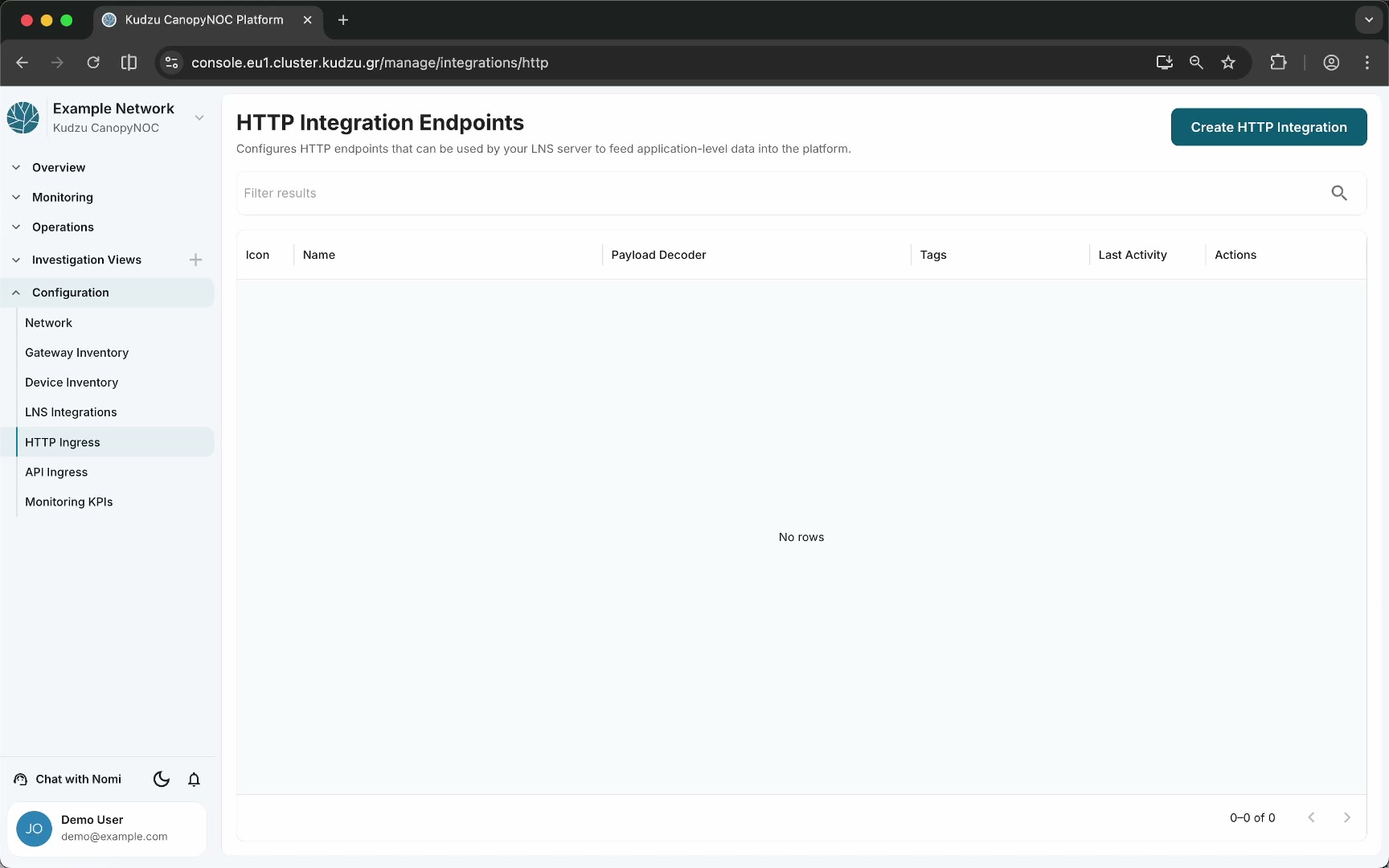This screenshot has width=1389, height=868.
Task: Toggle the browser side panel icon
Action: [129, 63]
